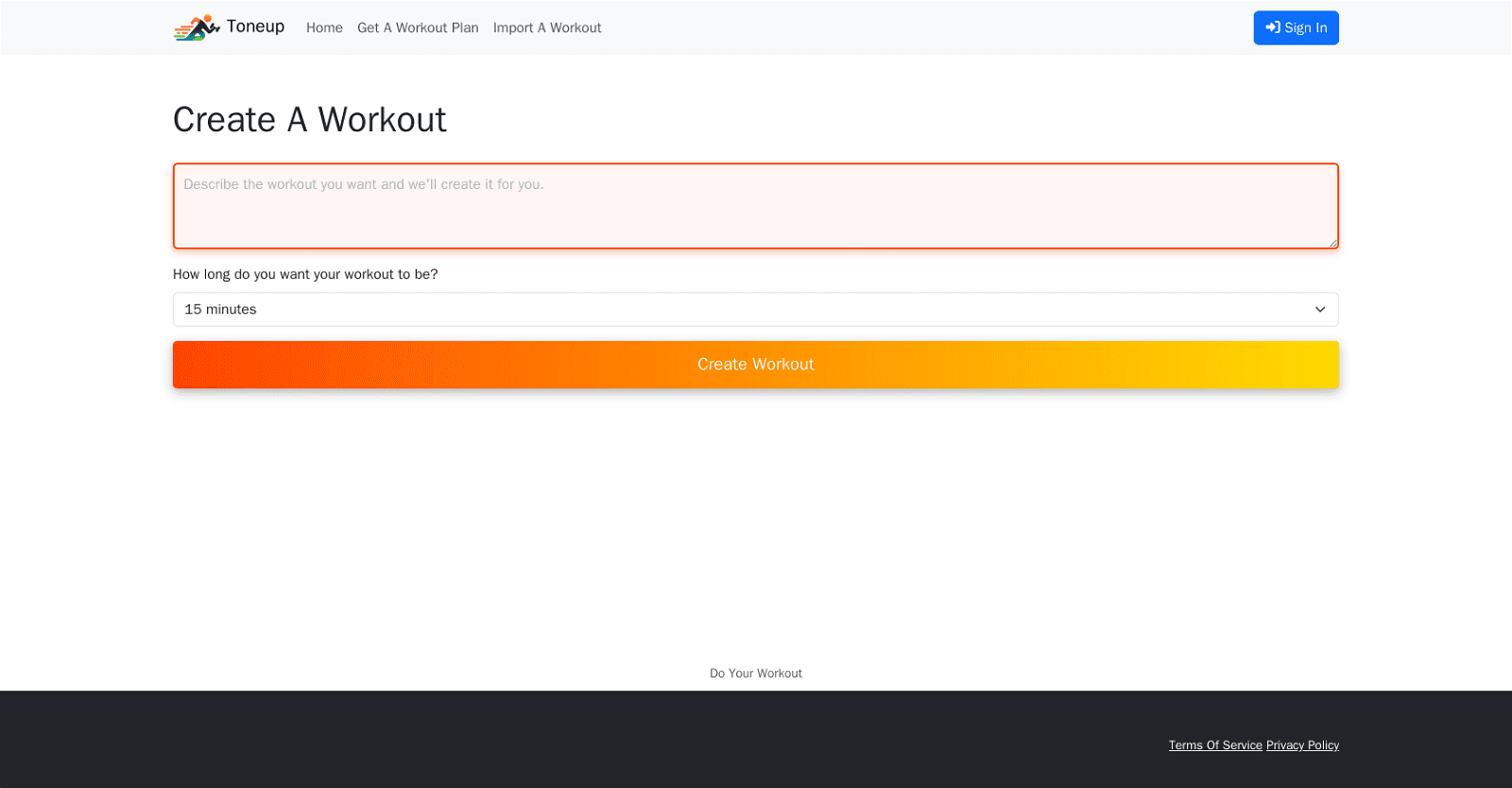Go to the Home page
The image size is (1512, 788).
324,28
